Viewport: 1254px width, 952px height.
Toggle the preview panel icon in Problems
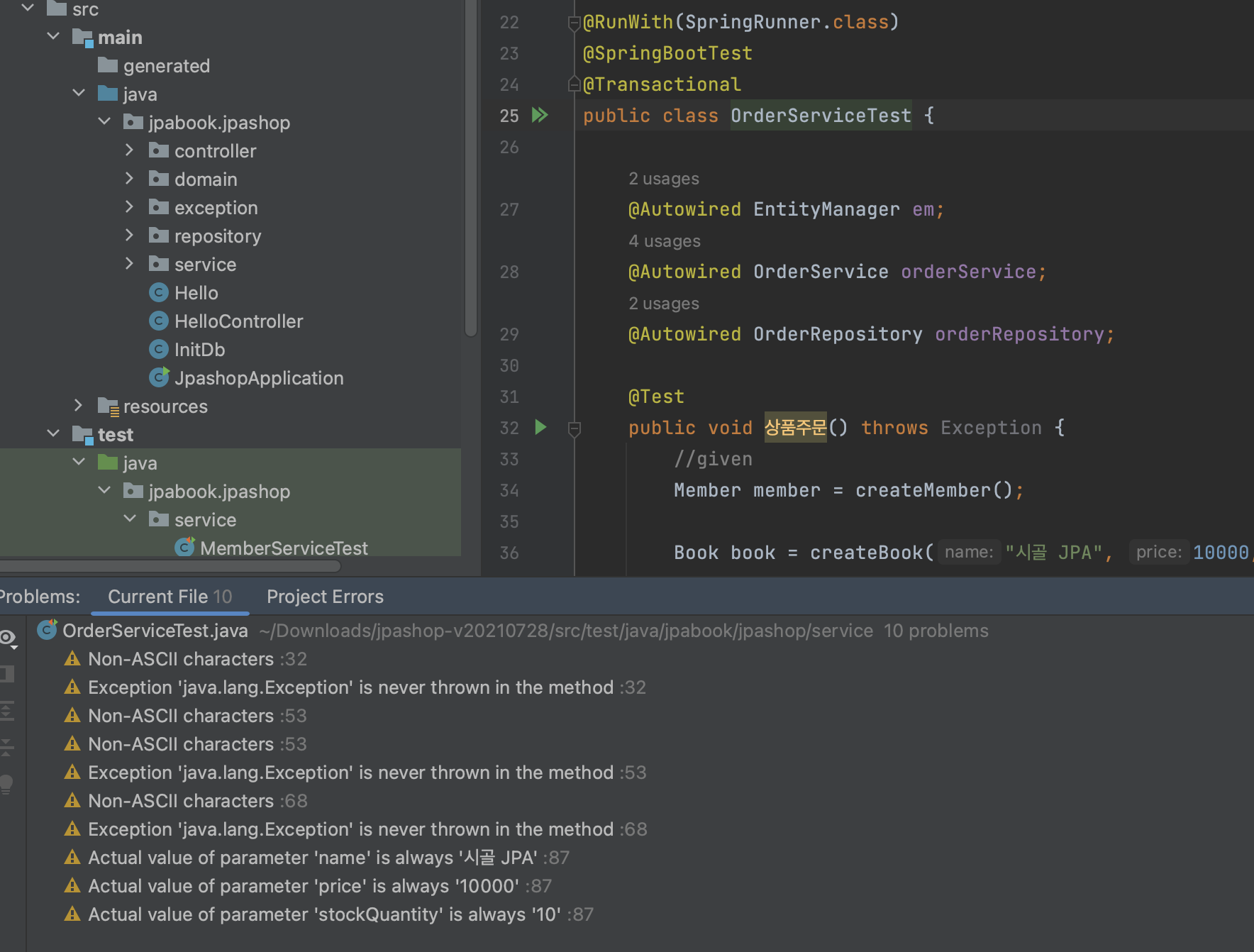click(x=7, y=673)
